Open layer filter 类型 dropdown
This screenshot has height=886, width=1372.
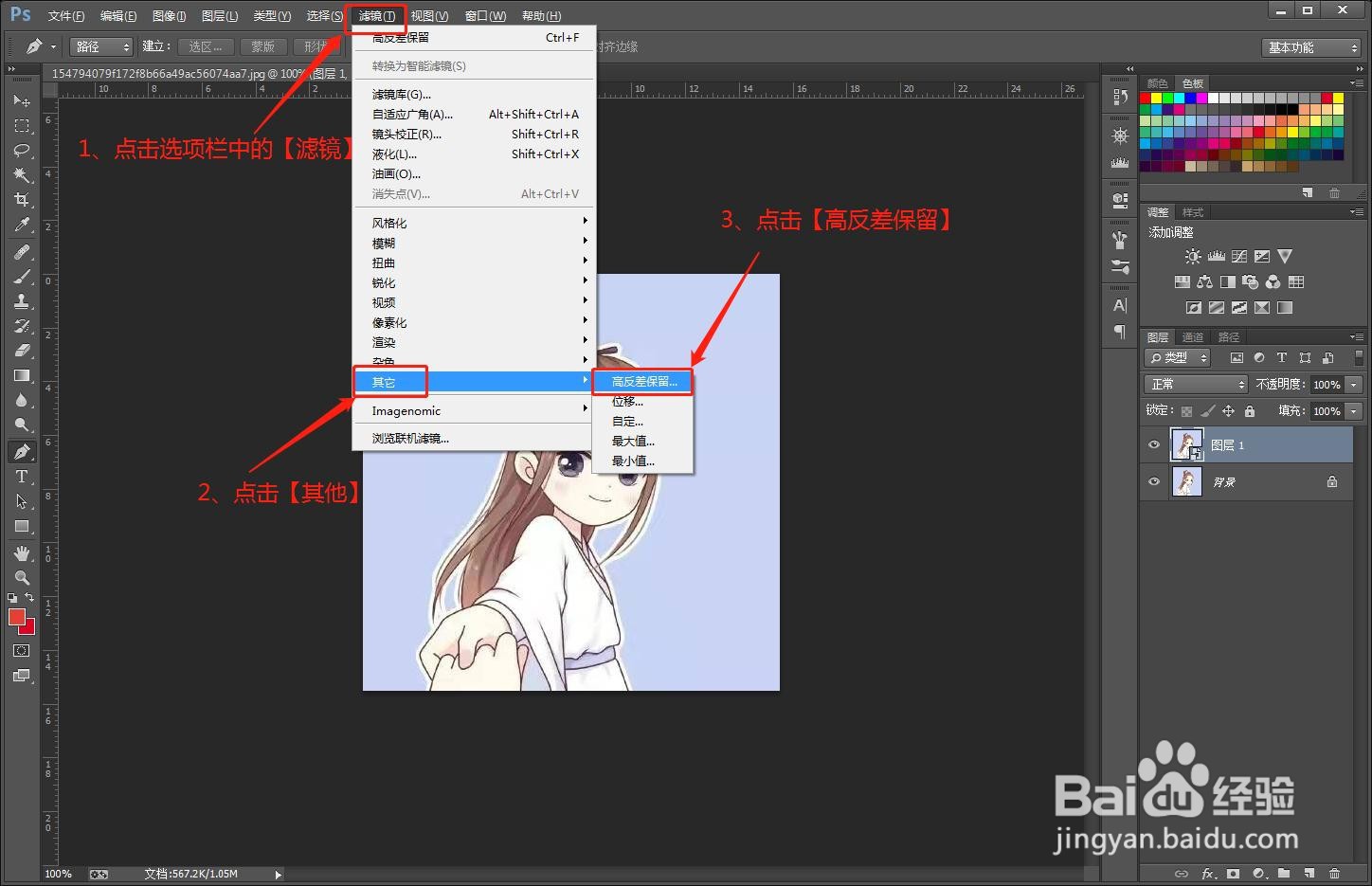[1178, 357]
